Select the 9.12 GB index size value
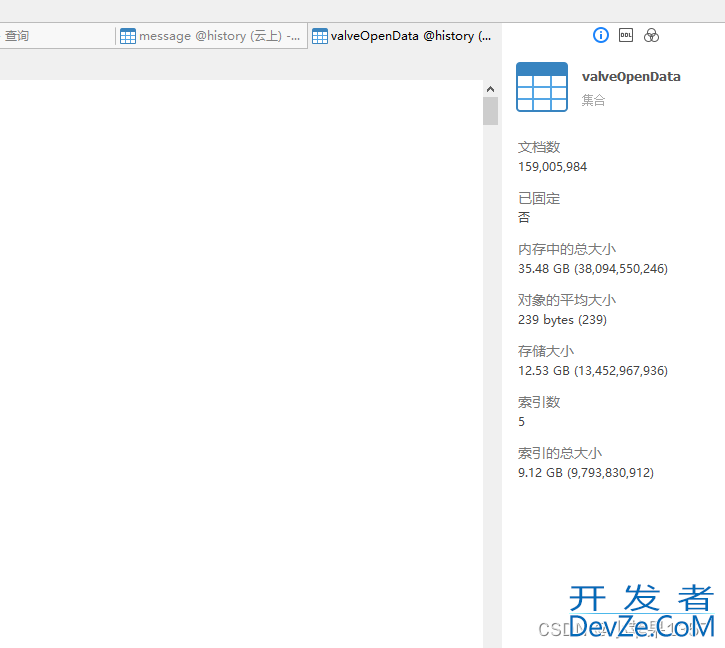The width and height of the screenshot is (725, 648). [x=586, y=473]
